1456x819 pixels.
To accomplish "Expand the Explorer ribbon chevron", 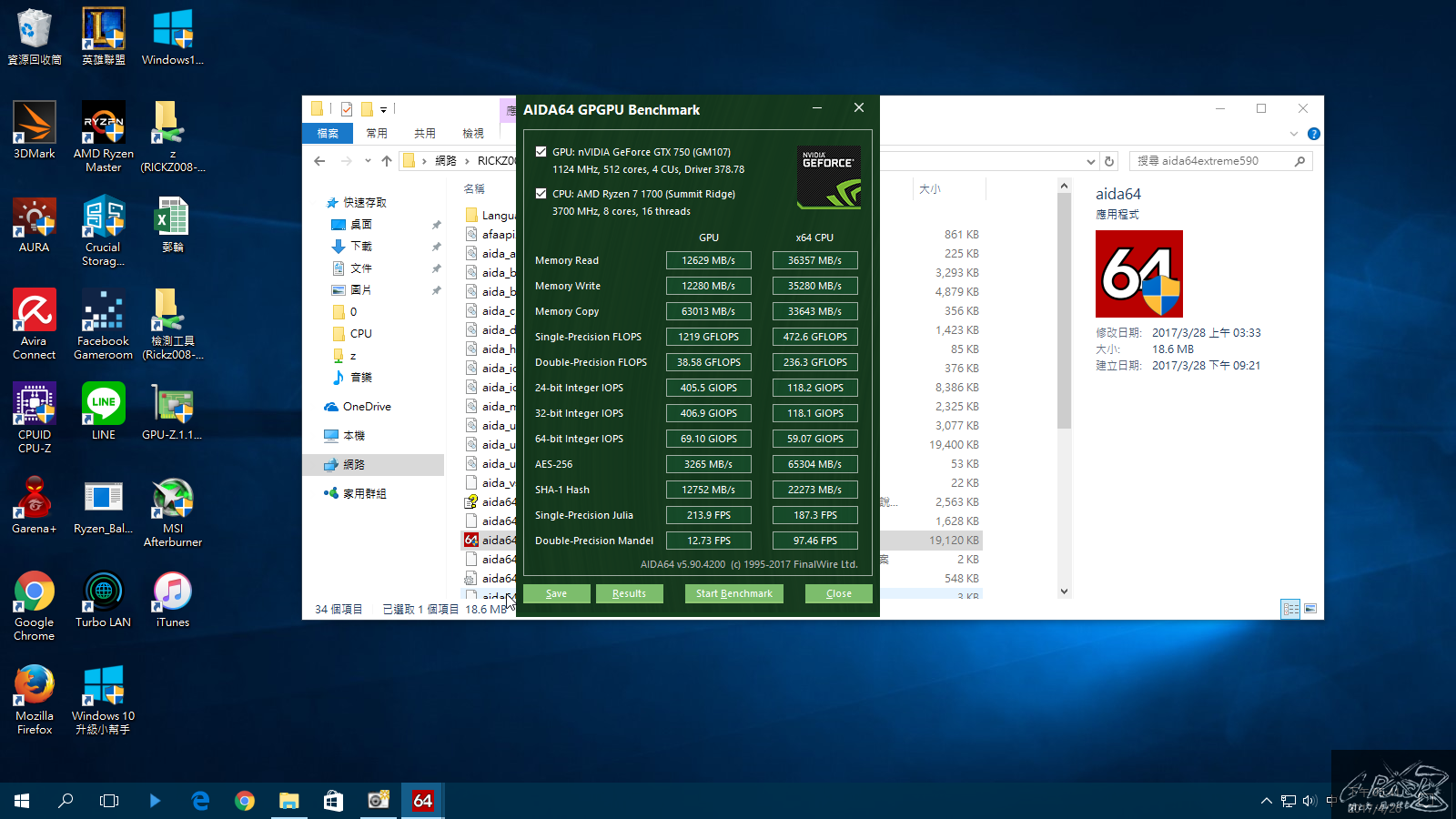I will [x=1294, y=134].
